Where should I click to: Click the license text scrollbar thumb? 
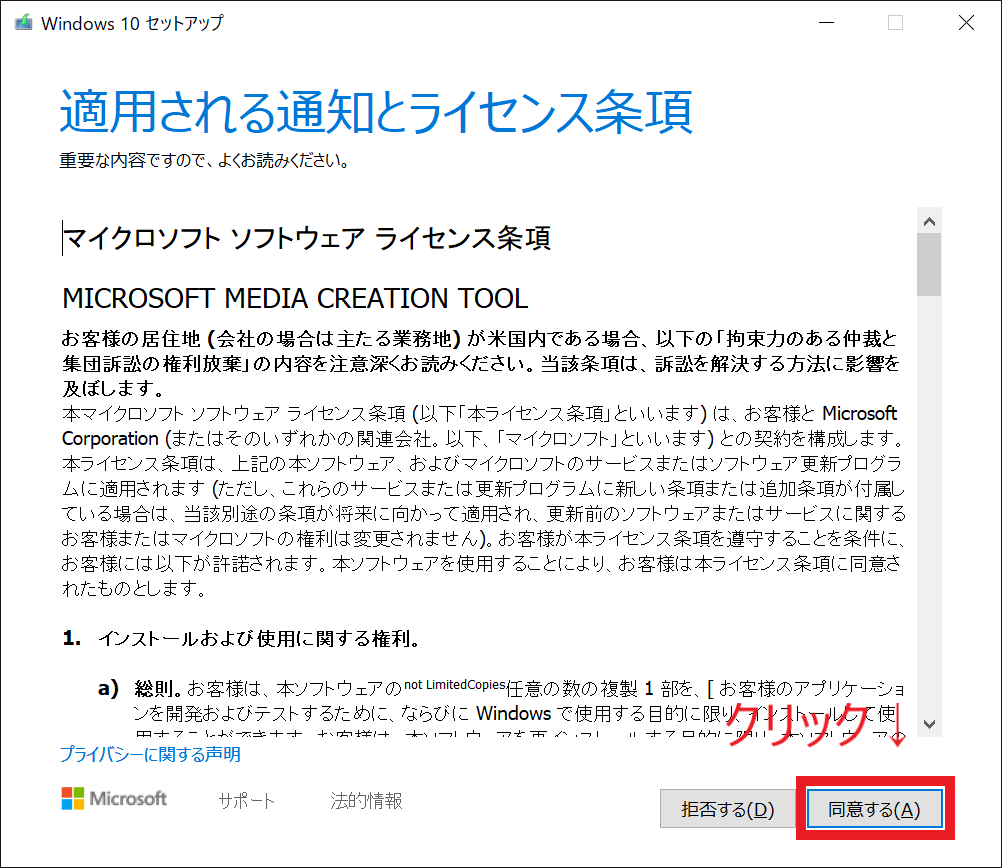tap(929, 265)
